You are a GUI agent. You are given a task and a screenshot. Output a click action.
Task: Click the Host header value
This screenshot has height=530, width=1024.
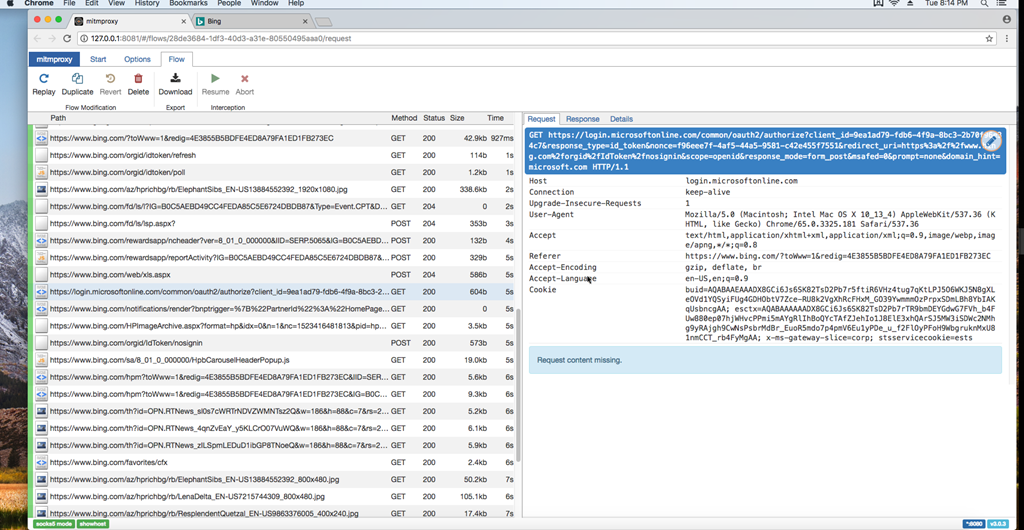pos(741,181)
